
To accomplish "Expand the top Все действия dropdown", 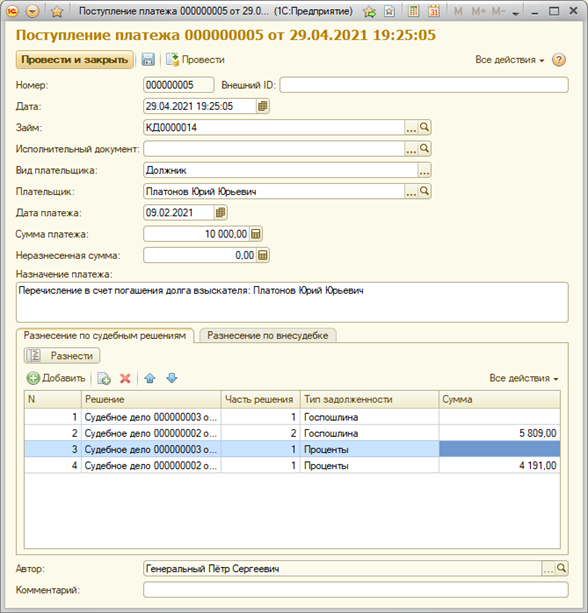I will point(509,60).
